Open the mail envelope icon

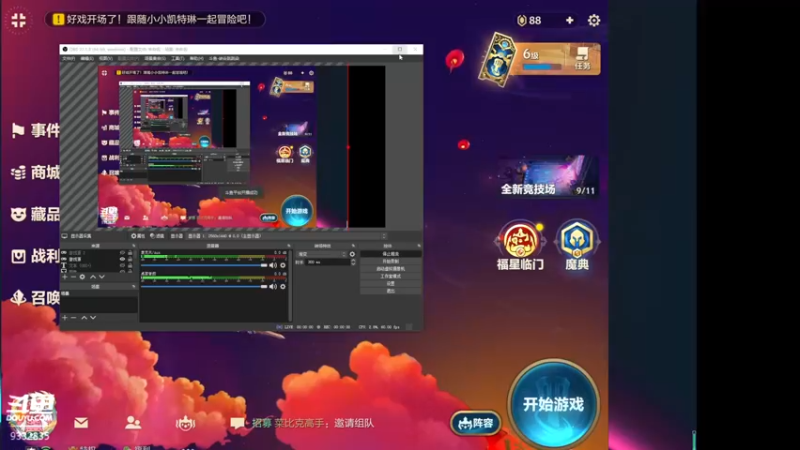tap(81, 422)
